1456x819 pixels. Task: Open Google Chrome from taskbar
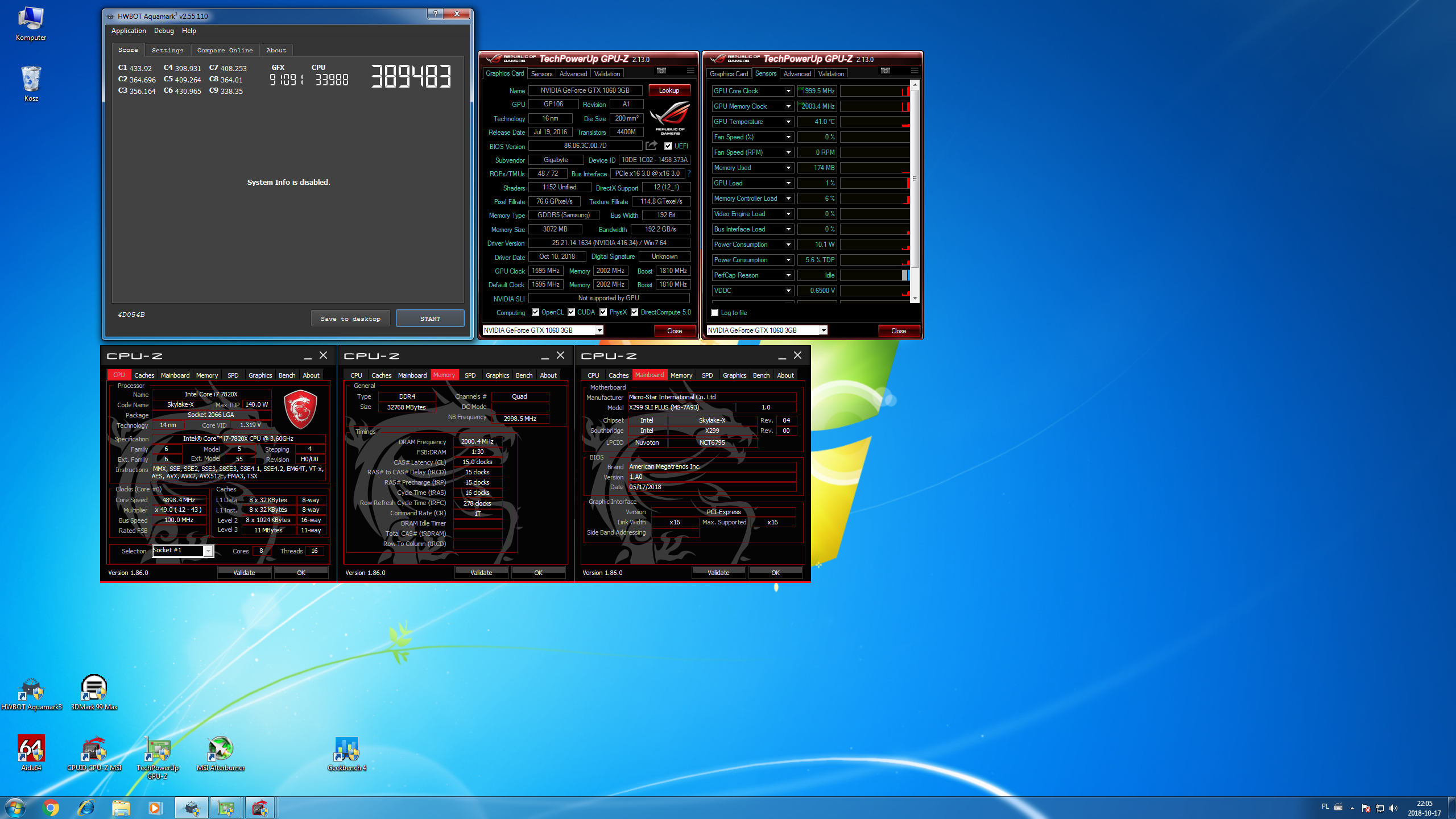click(51, 808)
